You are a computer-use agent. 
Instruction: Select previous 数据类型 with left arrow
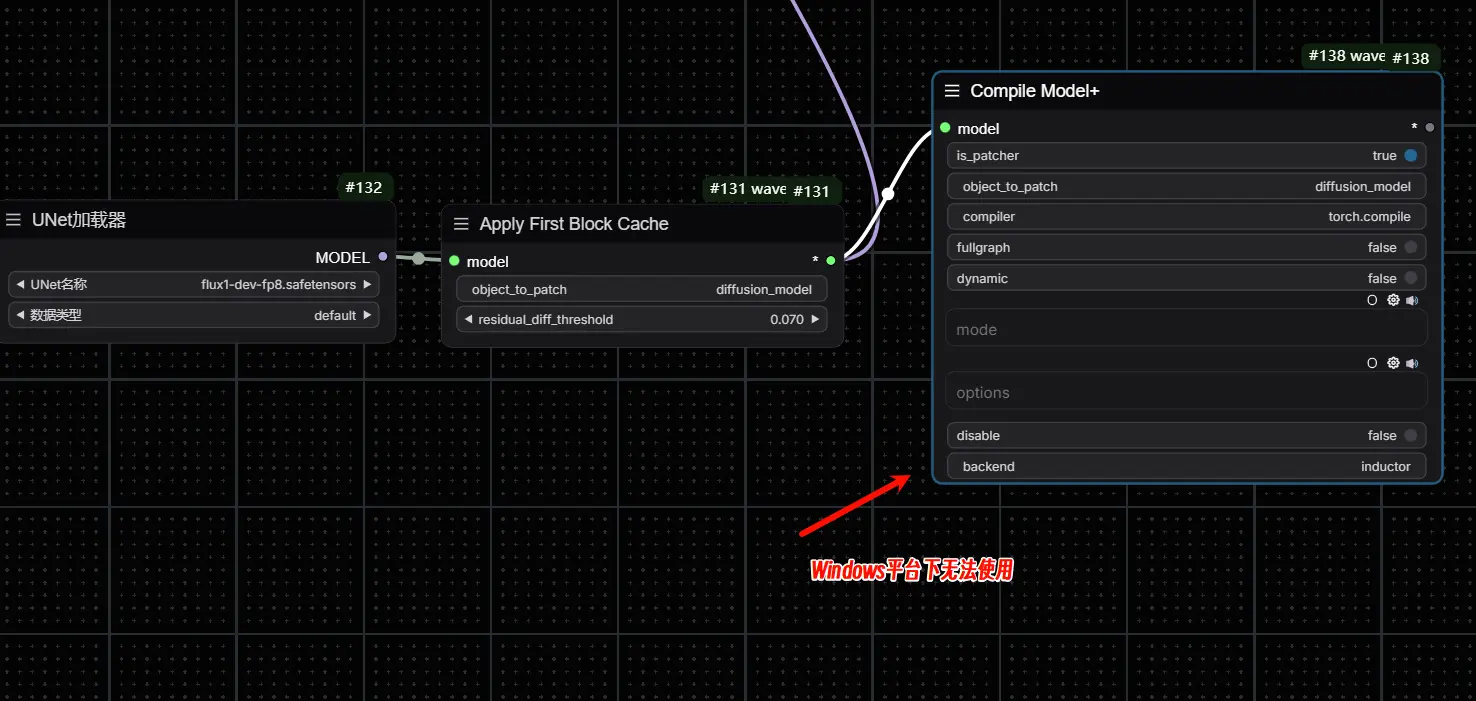coord(20,316)
